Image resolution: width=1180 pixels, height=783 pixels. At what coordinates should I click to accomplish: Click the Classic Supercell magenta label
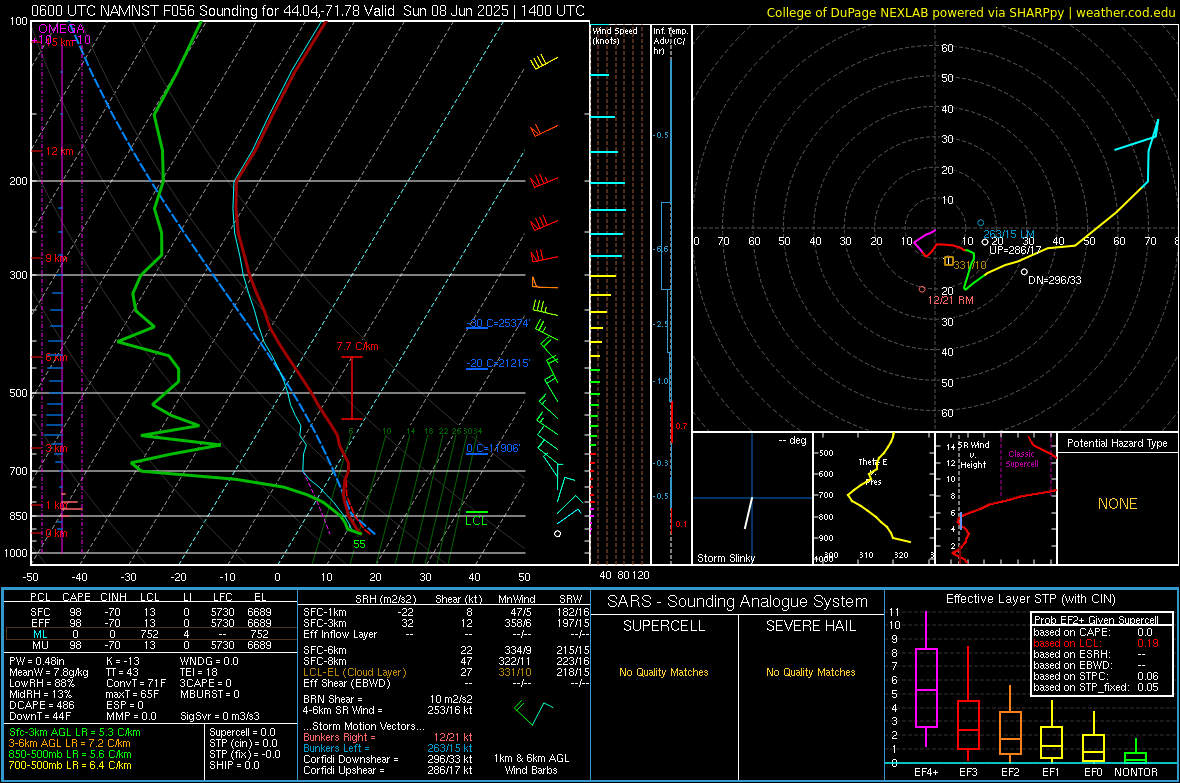click(1021, 459)
